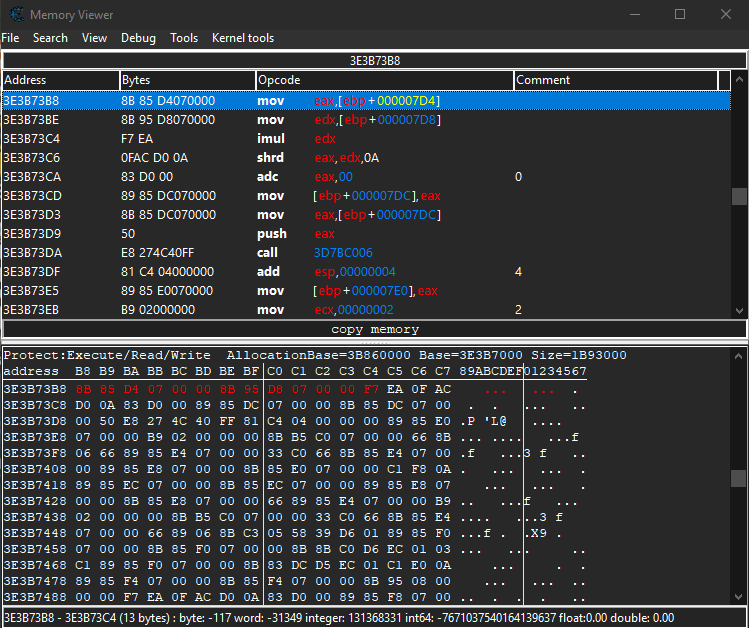
Task: Select the push eax instruction row
Action: coord(366,234)
